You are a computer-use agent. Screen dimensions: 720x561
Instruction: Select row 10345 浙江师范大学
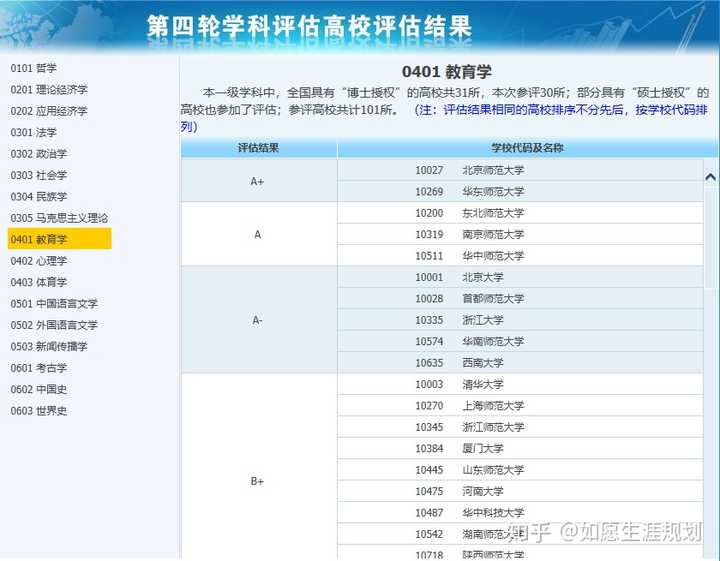pyautogui.click(x=520, y=427)
